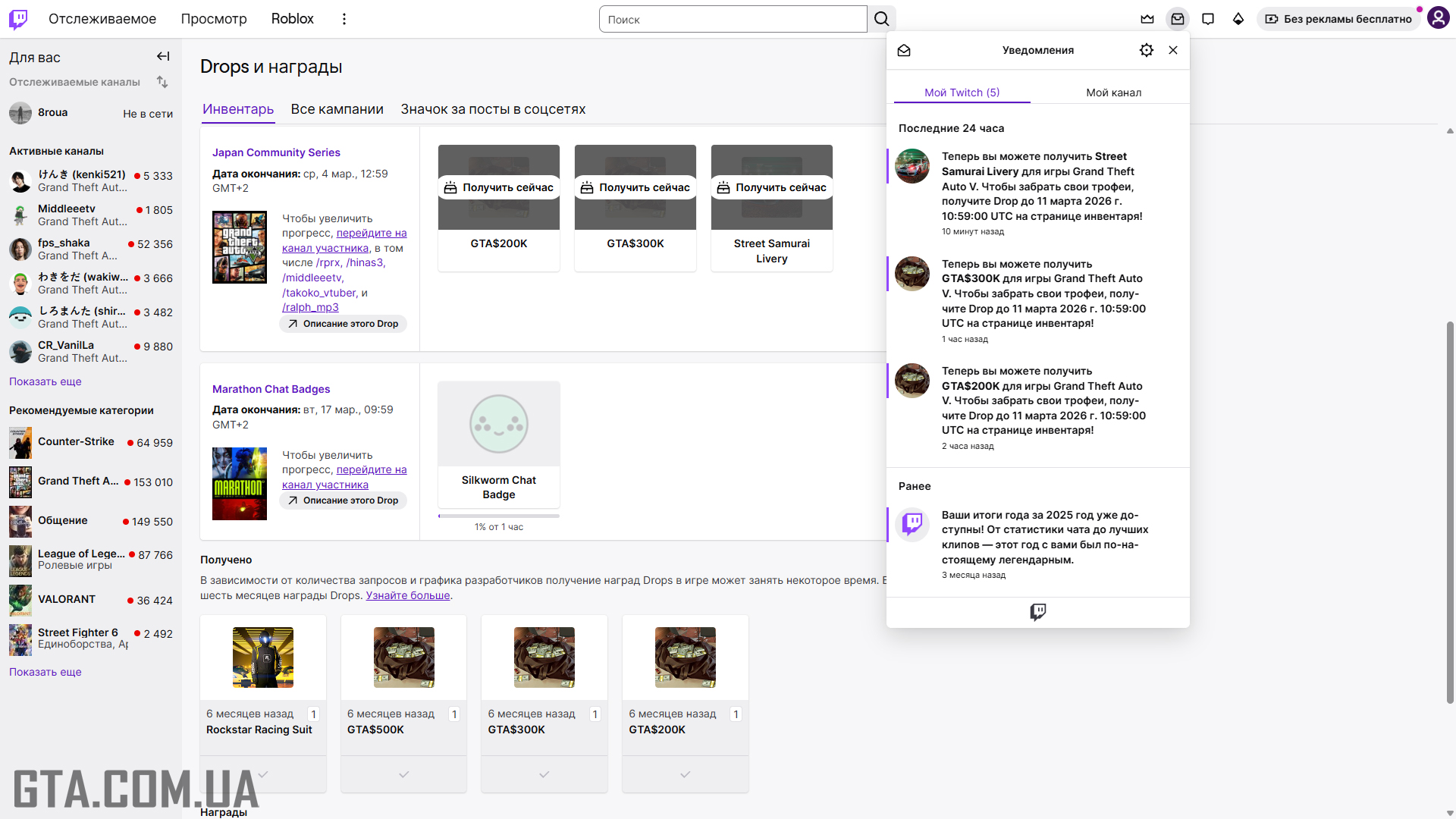
Task: Open whispers chat bubble icon
Action: click(x=1208, y=19)
